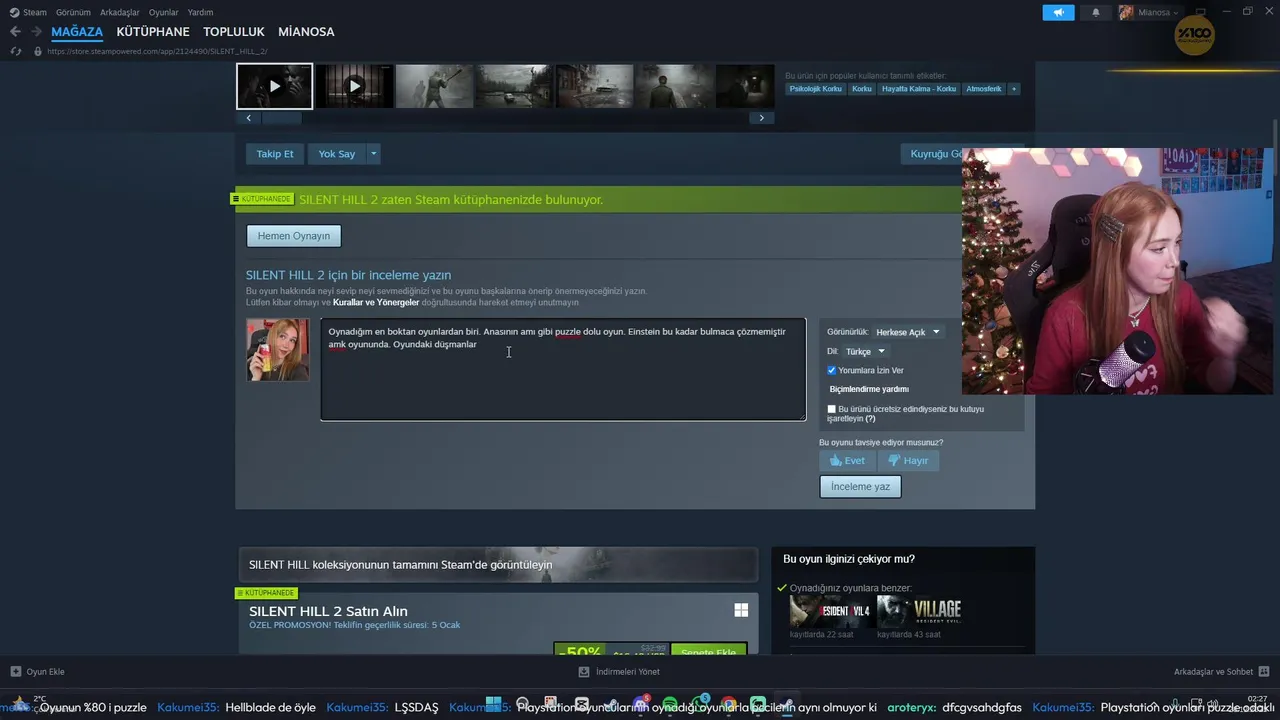Switch to the TOPLULUK tab
Image resolution: width=1280 pixels, height=720 pixels.
point(234,32)
